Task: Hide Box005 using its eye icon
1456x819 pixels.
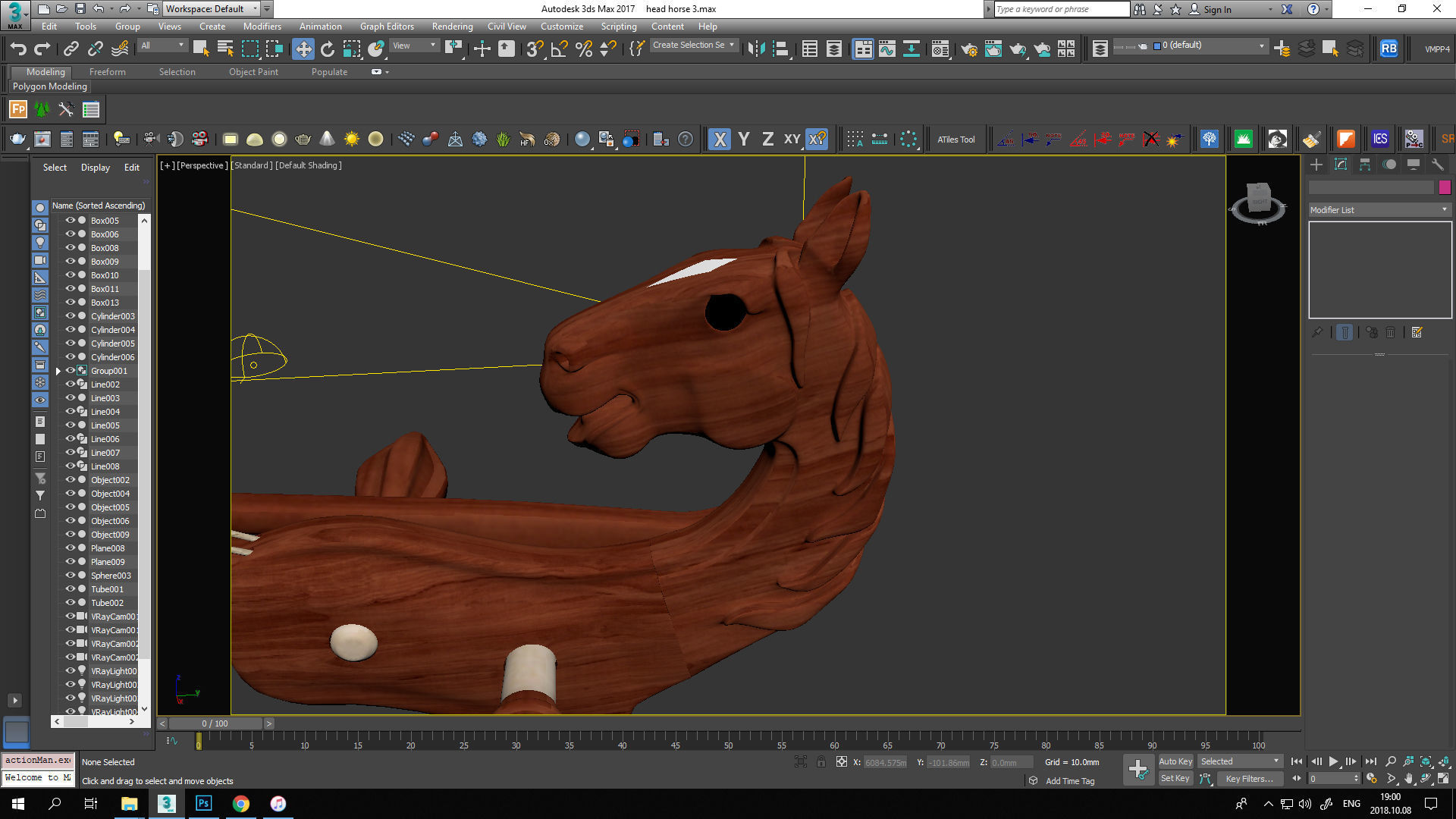Action: (x=70, y=221)
